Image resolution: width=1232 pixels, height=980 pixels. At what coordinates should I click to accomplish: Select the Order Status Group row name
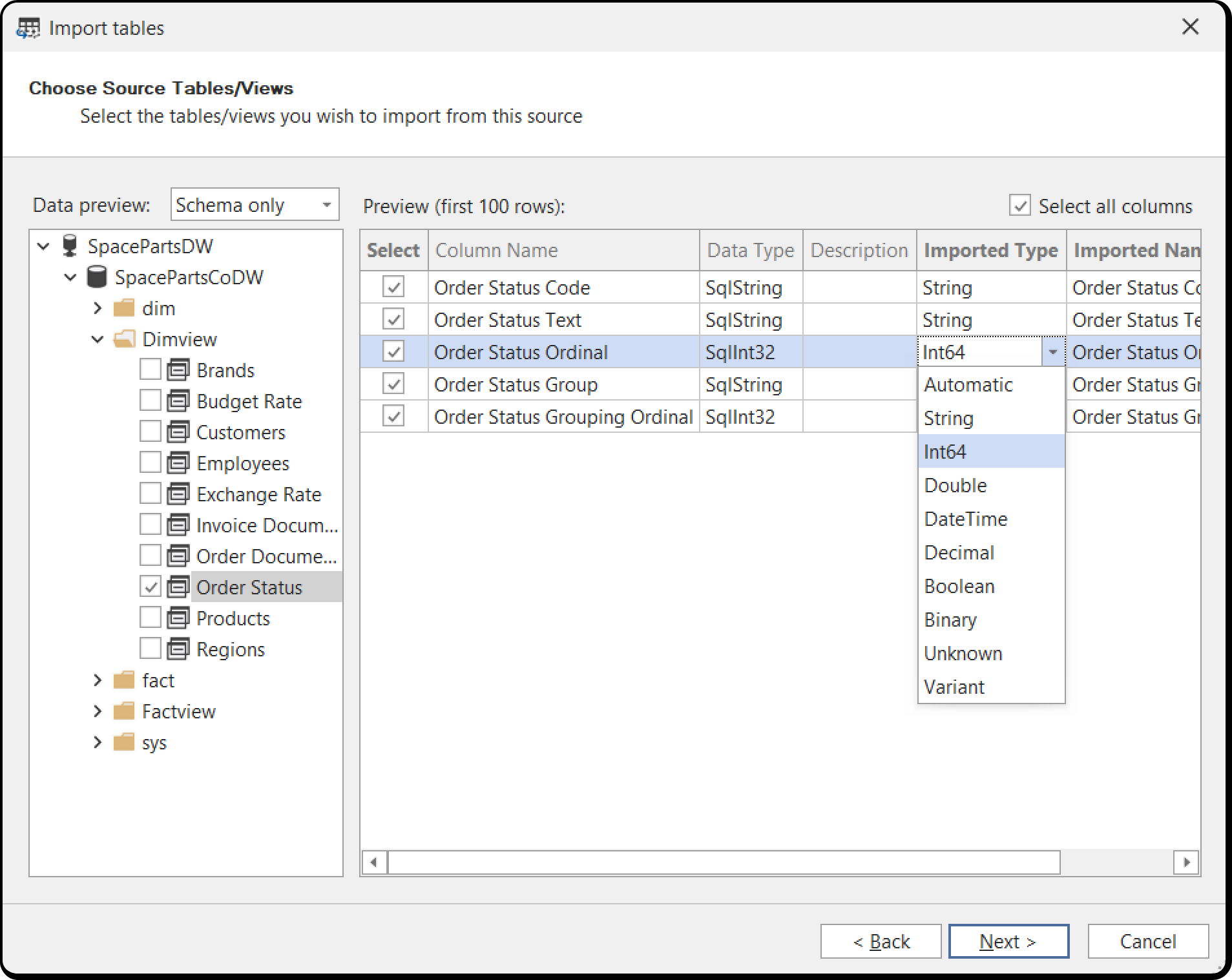(516, 384)
